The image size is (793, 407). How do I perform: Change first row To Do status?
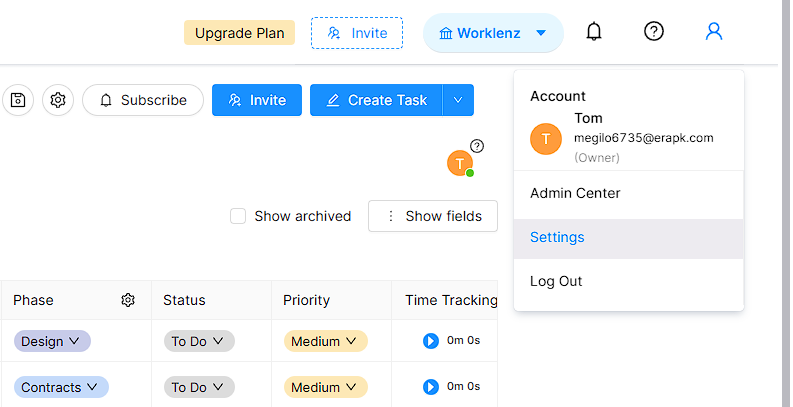(x=199, y=341)
